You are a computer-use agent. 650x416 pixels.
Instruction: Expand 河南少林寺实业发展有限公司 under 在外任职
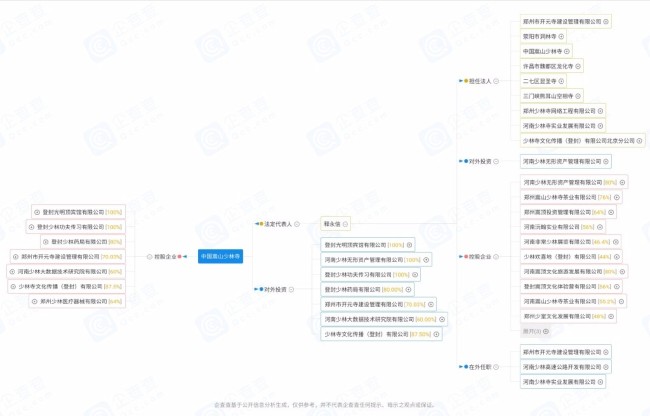coord(600,382)
